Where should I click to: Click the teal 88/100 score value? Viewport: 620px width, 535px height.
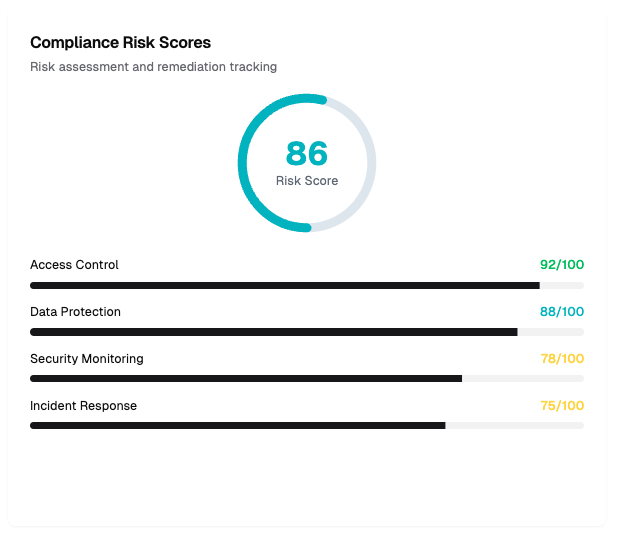coord(561,312)
